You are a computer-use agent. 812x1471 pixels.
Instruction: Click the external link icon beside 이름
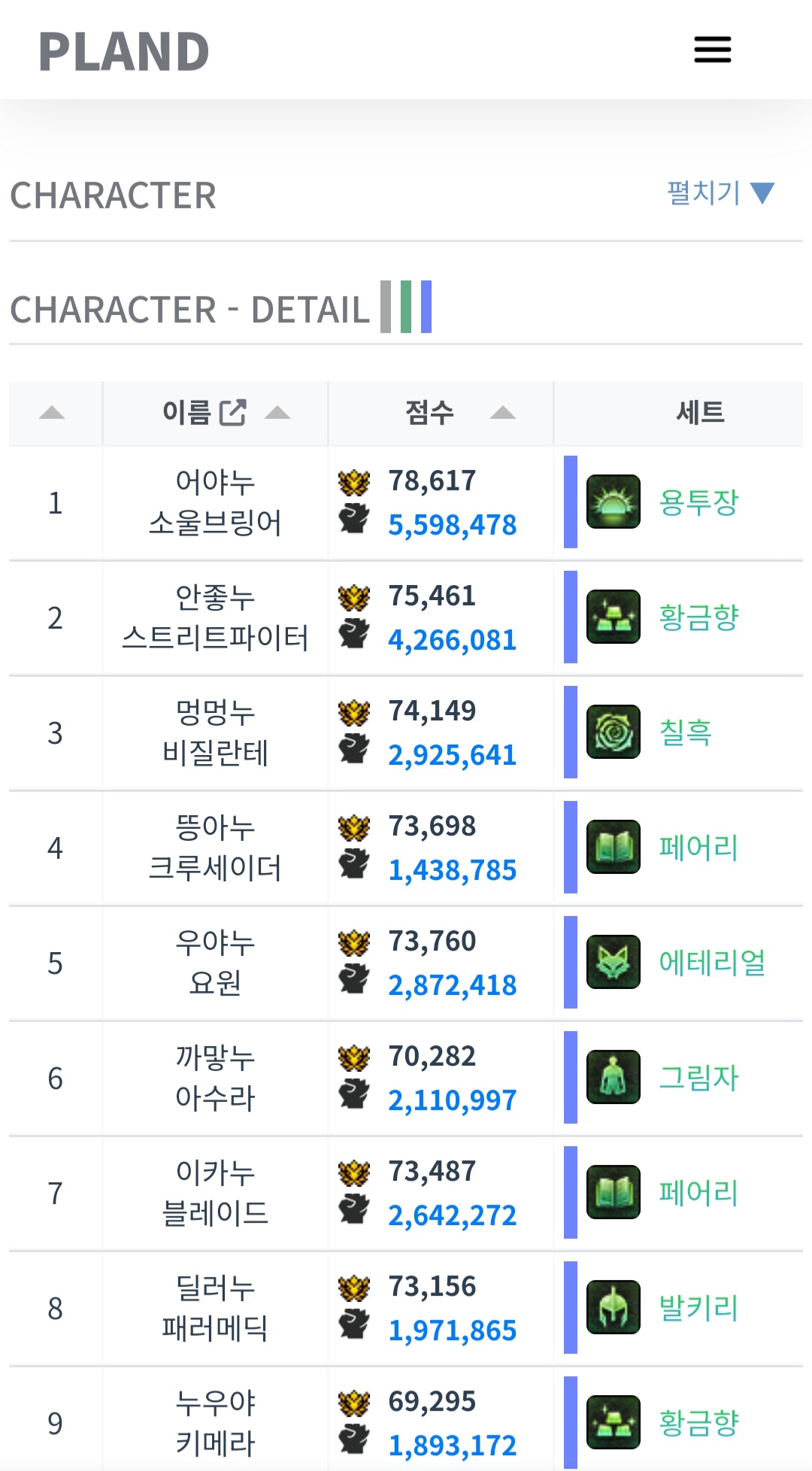click(x=233, y=412)
